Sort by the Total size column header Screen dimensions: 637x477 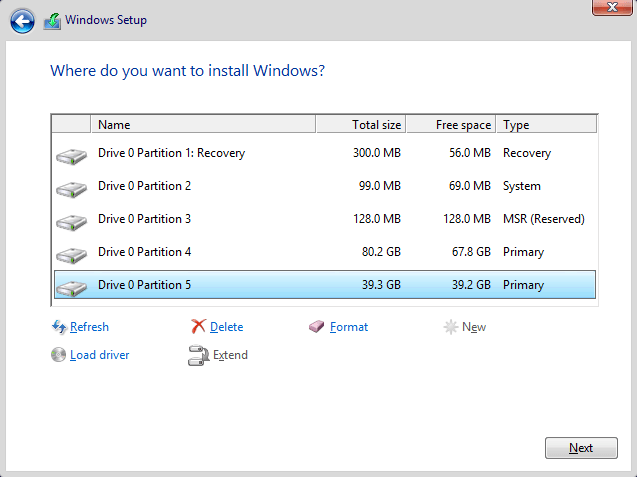361,124
